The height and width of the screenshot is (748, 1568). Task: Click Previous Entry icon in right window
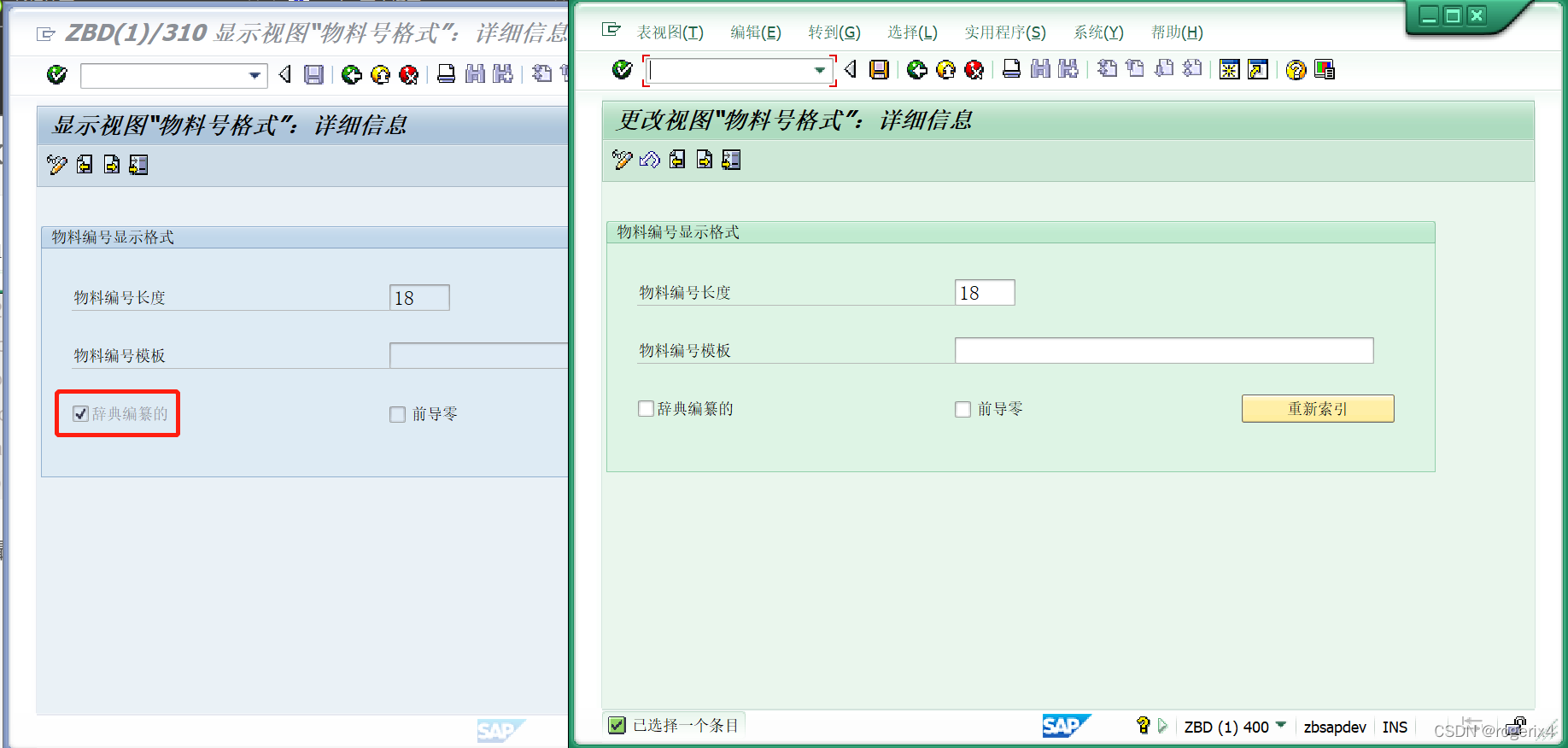click(677, 160)
